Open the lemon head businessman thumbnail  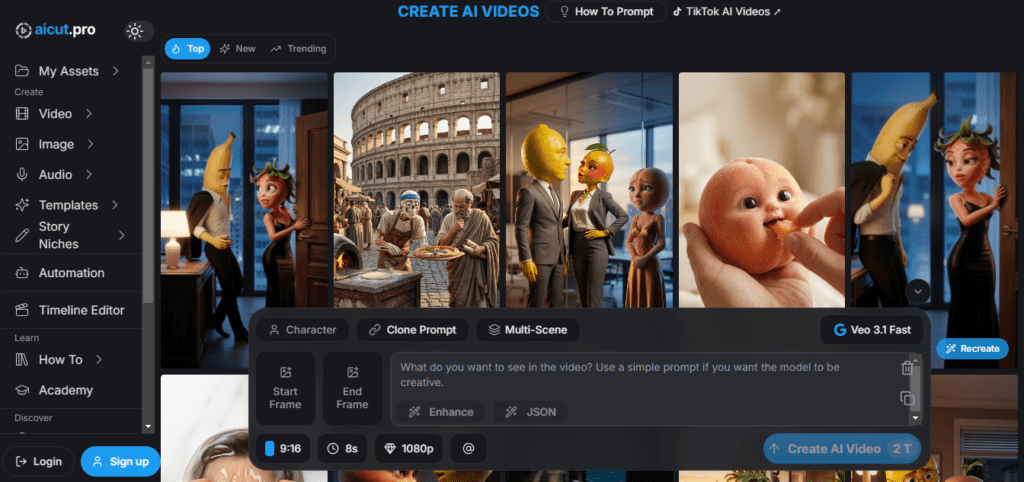point(589,189)
